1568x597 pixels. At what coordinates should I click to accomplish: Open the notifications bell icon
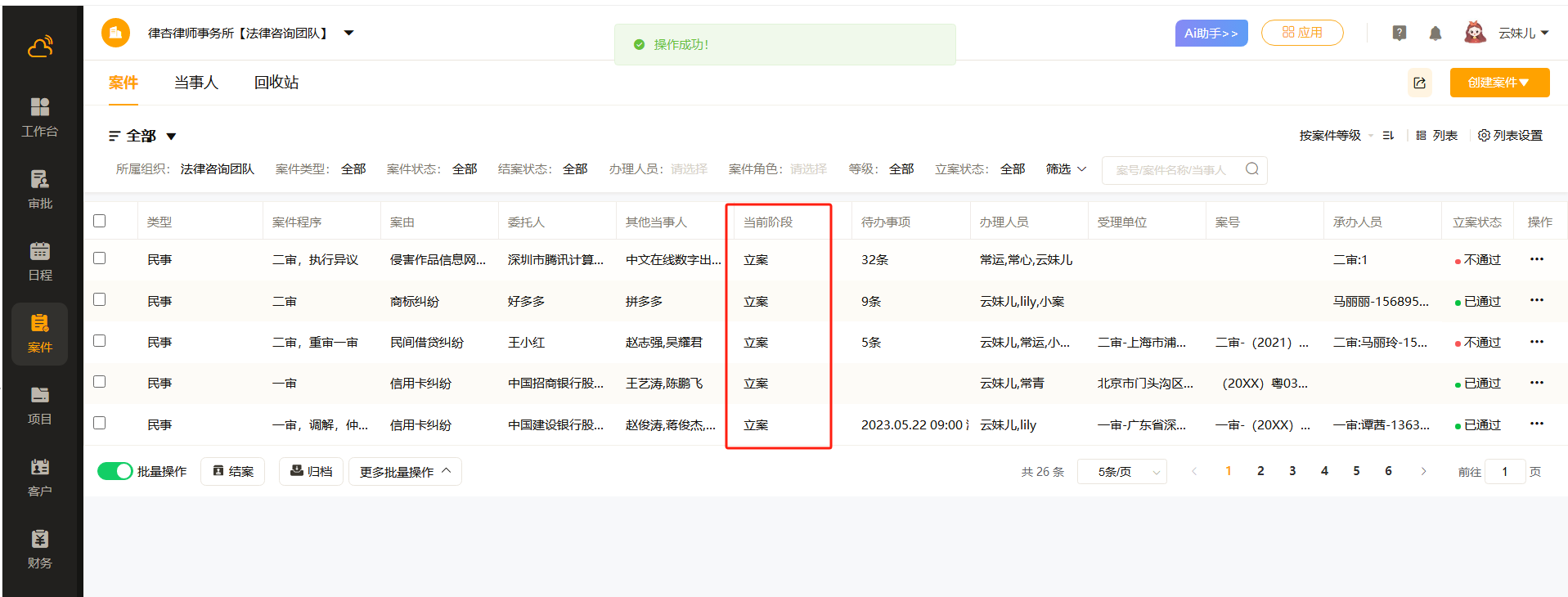(x=1435, y=33)
